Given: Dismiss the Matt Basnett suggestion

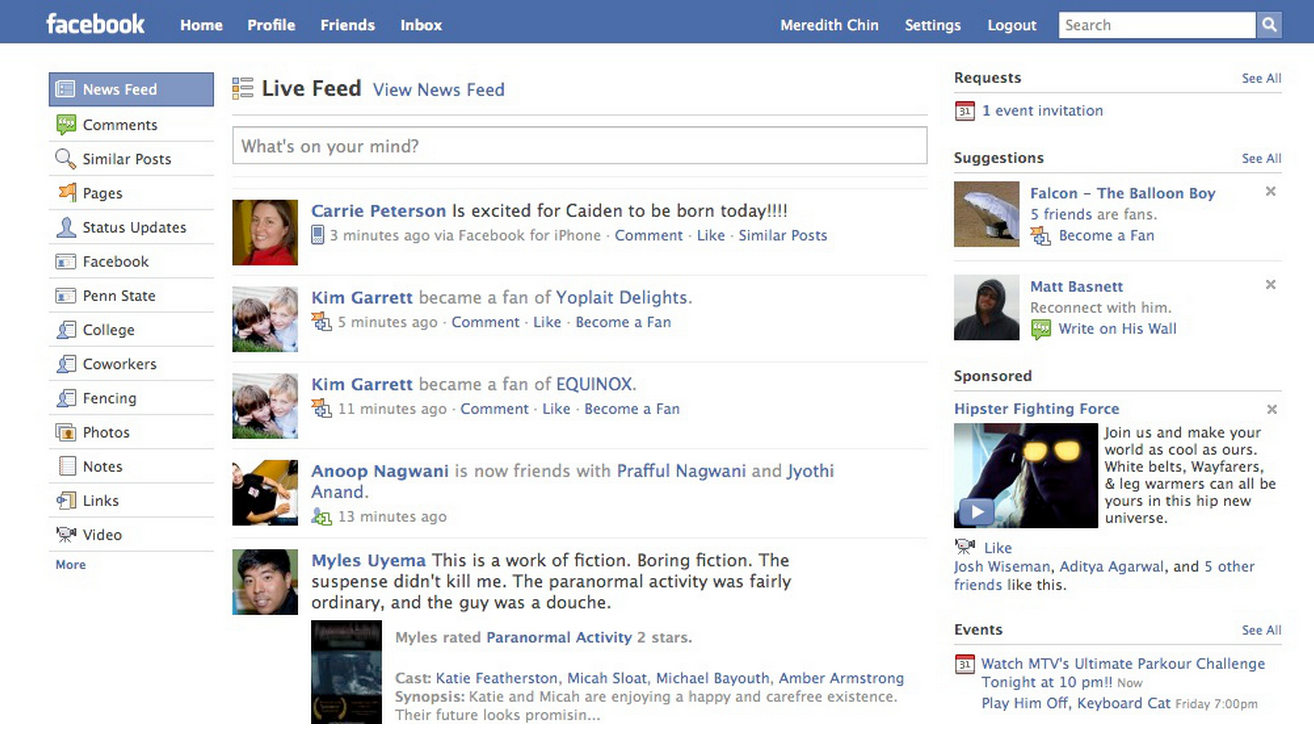Looking at the screenshot, I should [1271, 285].
